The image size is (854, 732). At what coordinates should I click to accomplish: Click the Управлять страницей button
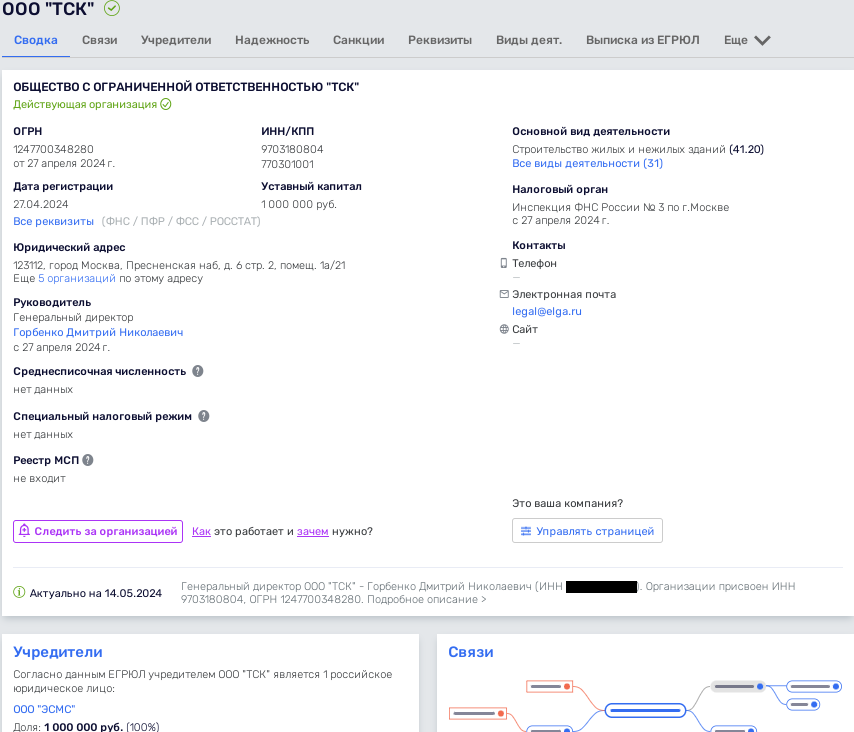pyautogui.click(x=587, y=531)
